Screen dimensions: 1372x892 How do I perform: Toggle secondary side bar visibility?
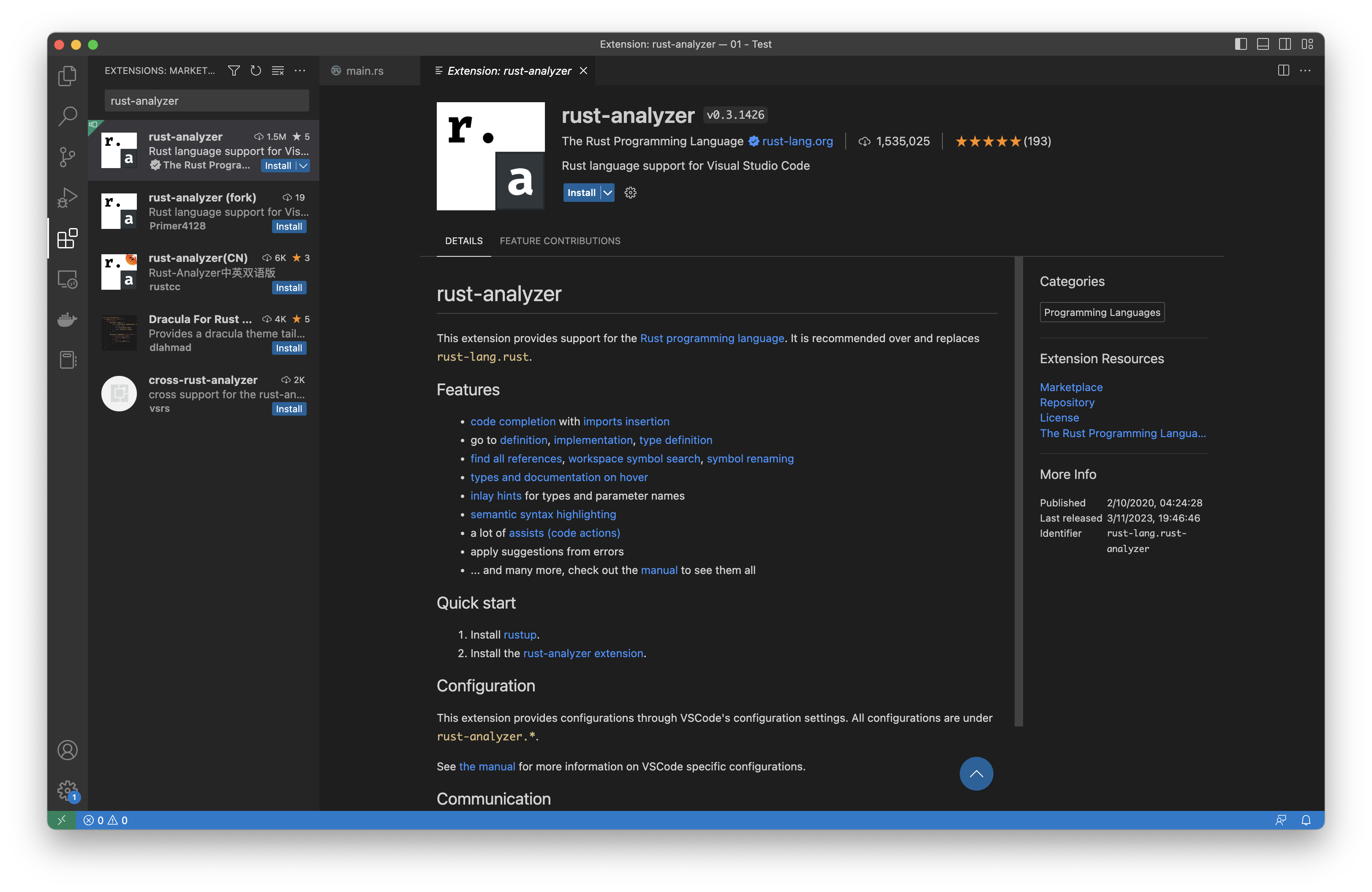pos(1285,44)
